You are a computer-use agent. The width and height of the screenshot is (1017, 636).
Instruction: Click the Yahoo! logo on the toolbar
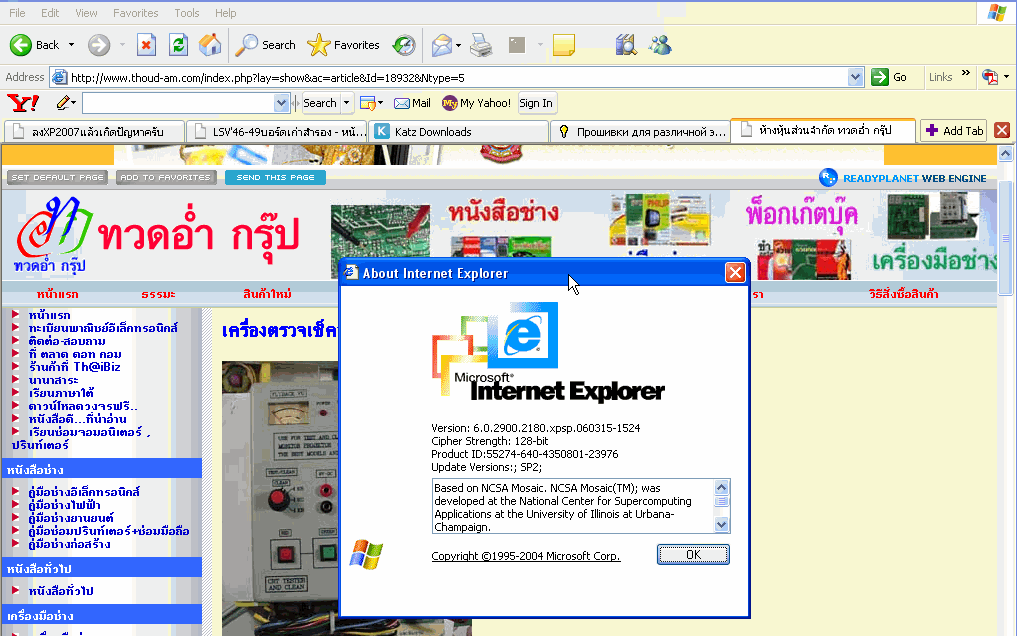pyautogui.click(x=23, y=103)
